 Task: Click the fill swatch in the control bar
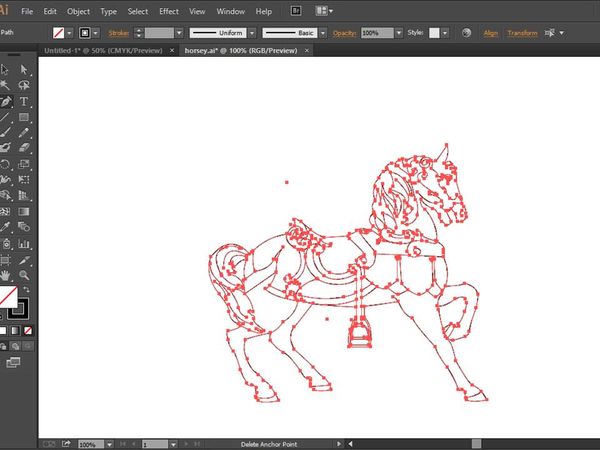[59, 33]
